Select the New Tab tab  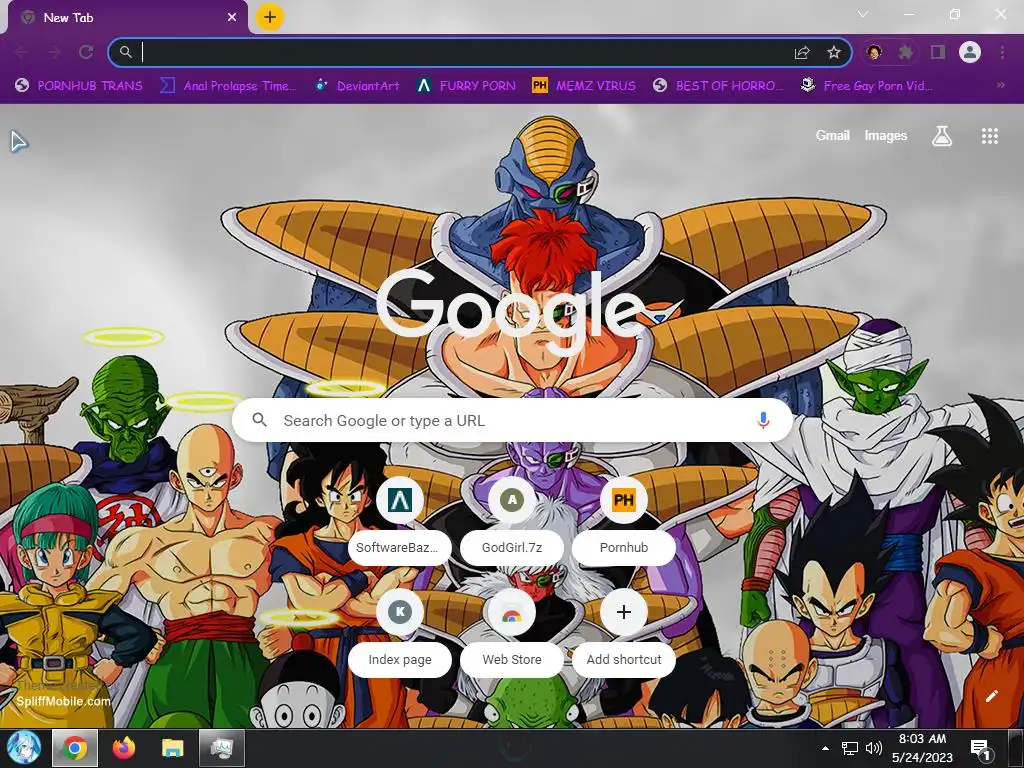click(x=126, y=18)
